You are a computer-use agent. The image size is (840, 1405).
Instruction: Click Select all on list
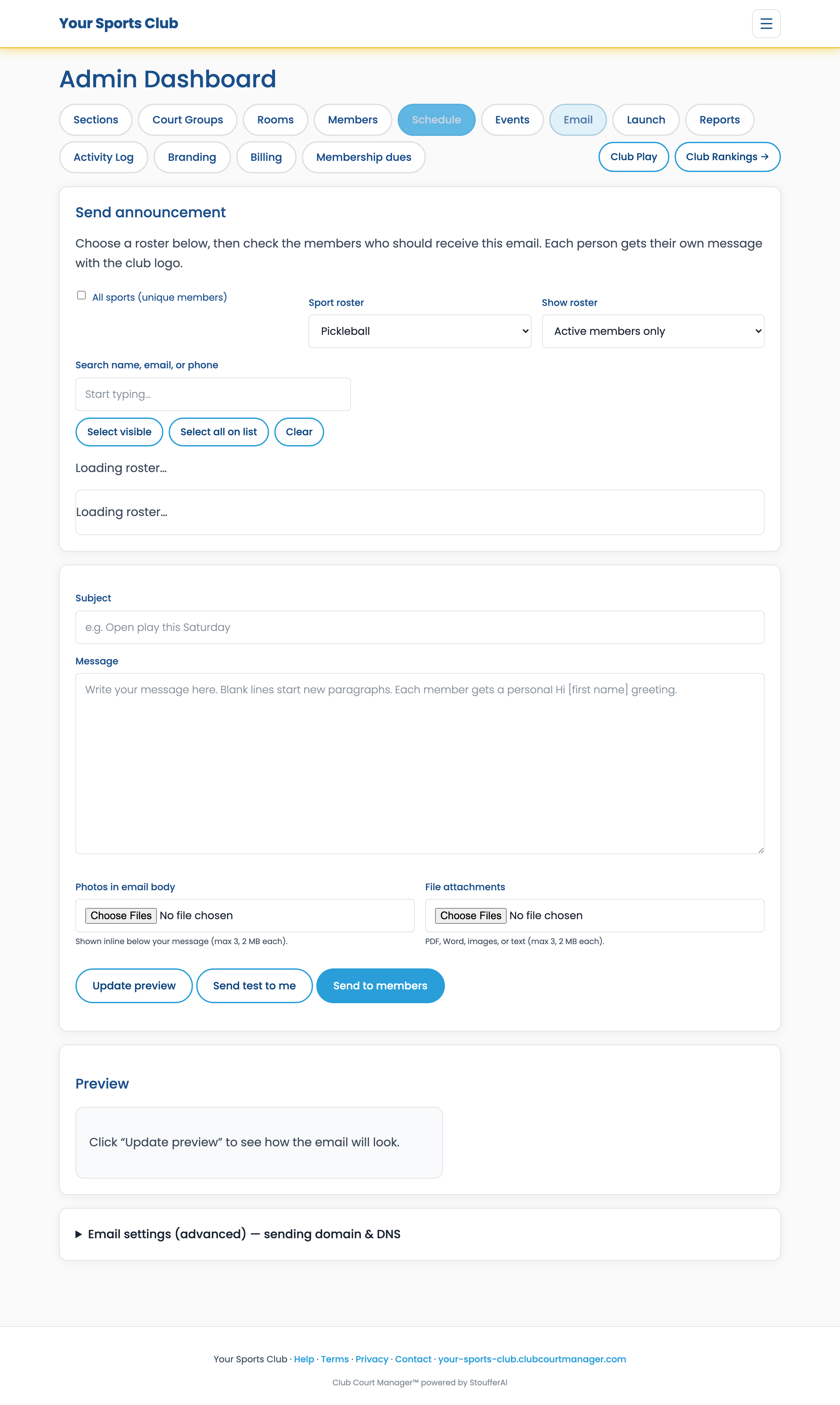tap(219, 432)
